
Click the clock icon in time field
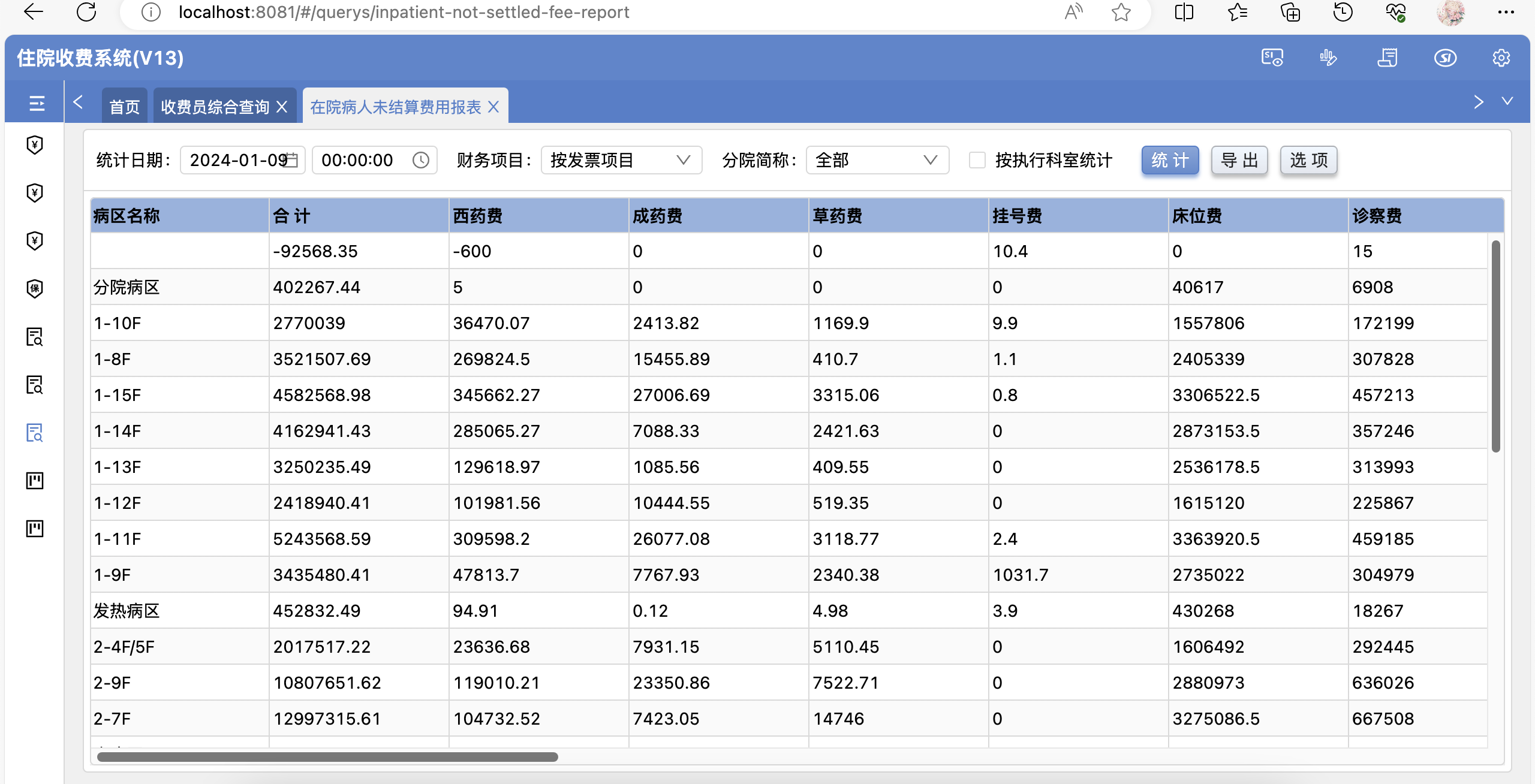(x=421, y=160)
